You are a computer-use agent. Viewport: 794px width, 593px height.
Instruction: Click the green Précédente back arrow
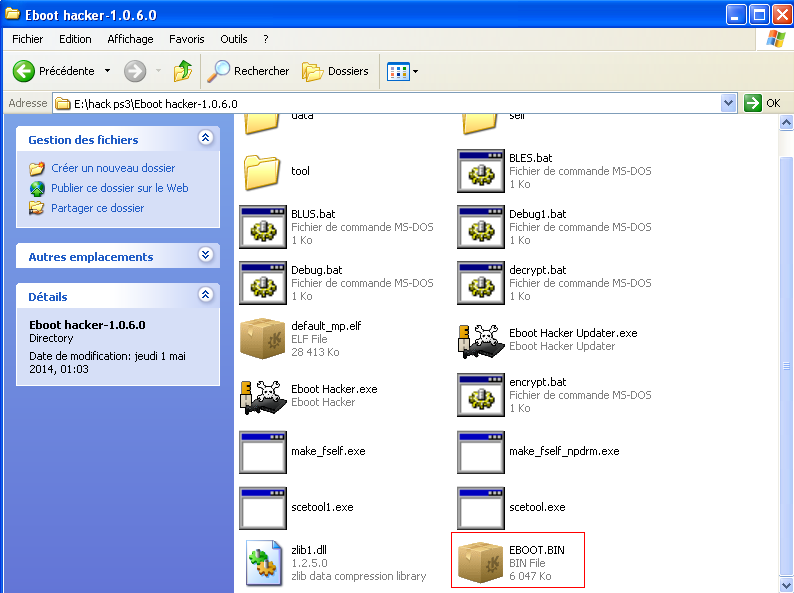(x=23, y=71)
